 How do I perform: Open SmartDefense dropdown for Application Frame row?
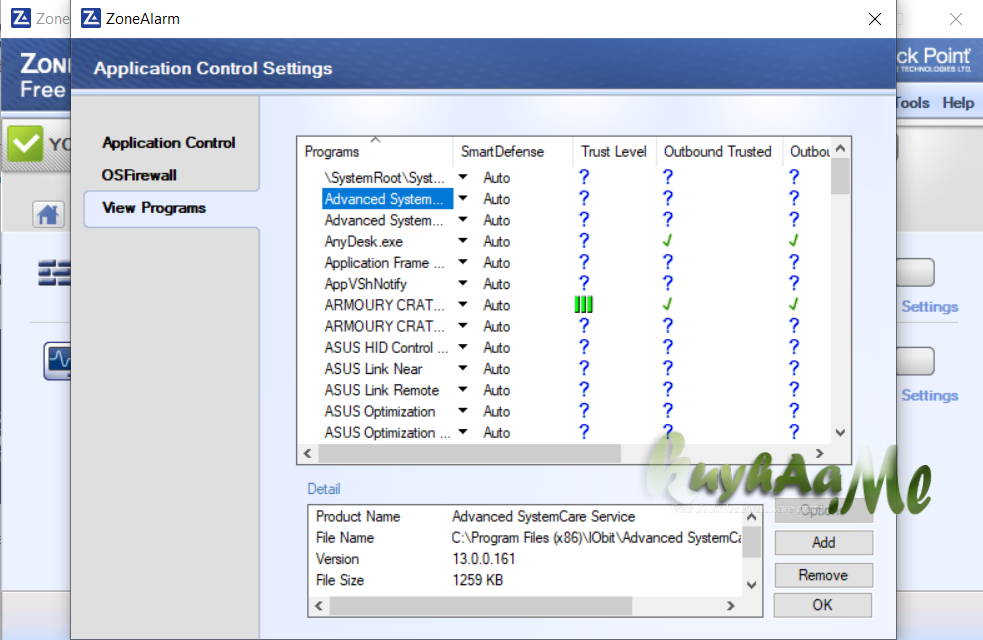click(x=463, y=262)
